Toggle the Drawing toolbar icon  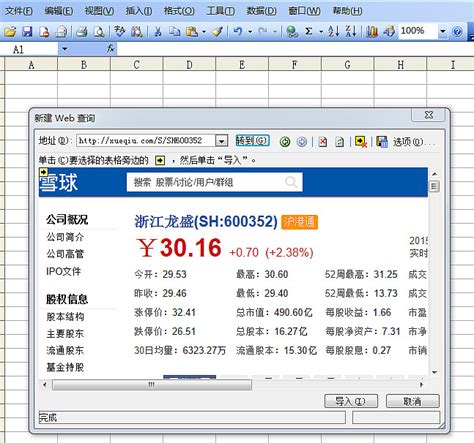pos(389,32)
